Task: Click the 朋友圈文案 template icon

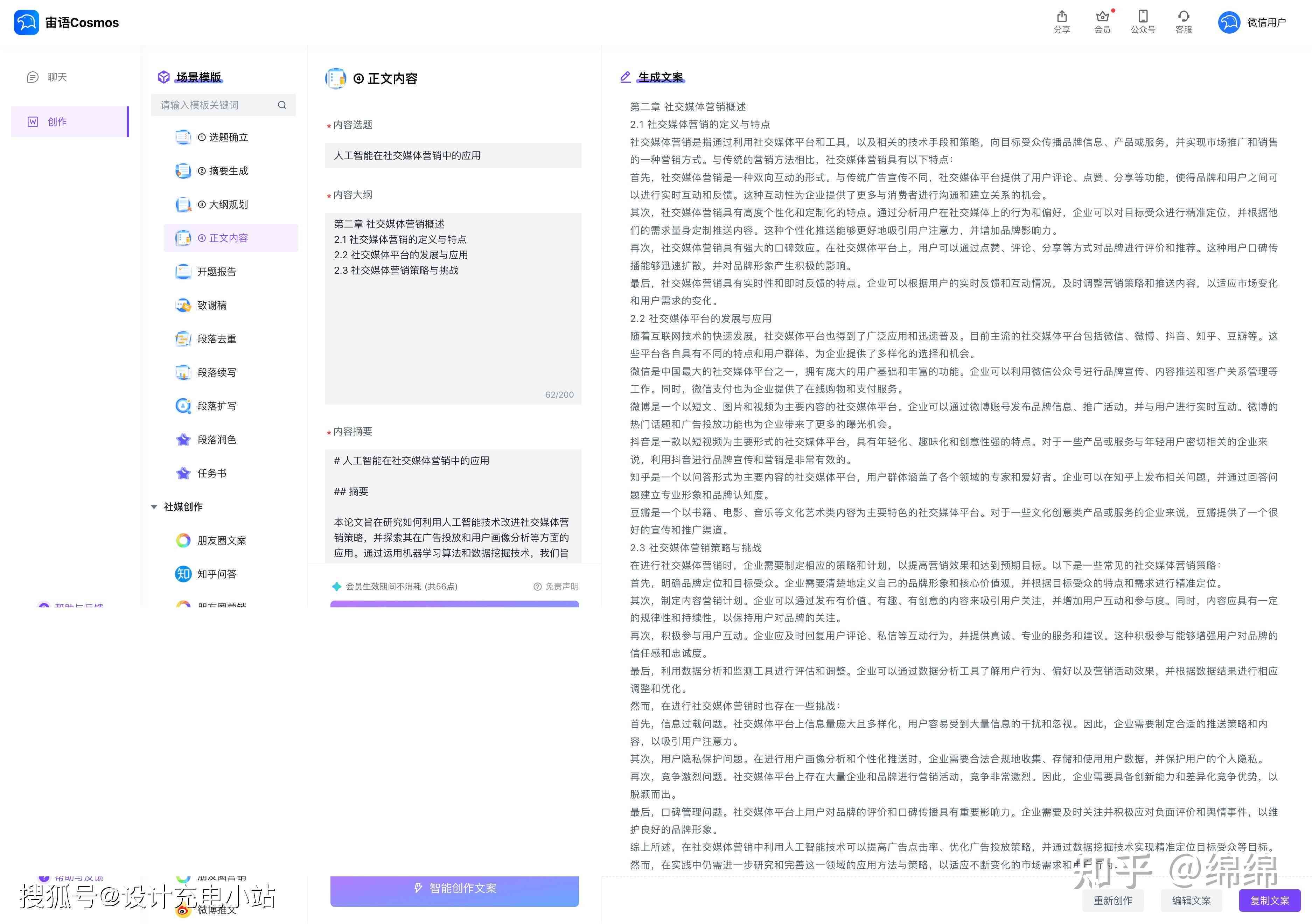Action: point(183,540)
